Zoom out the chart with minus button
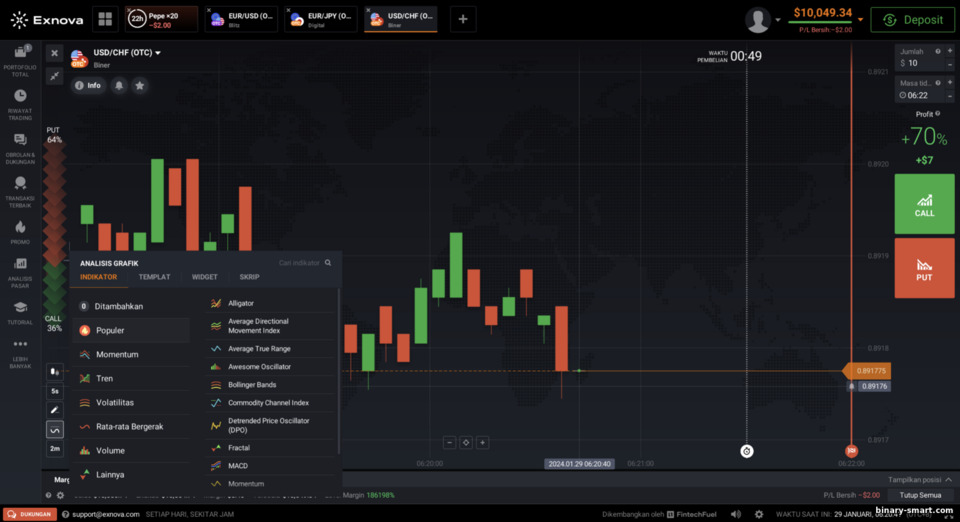This screenshot has height=522, width=960. 449,442
